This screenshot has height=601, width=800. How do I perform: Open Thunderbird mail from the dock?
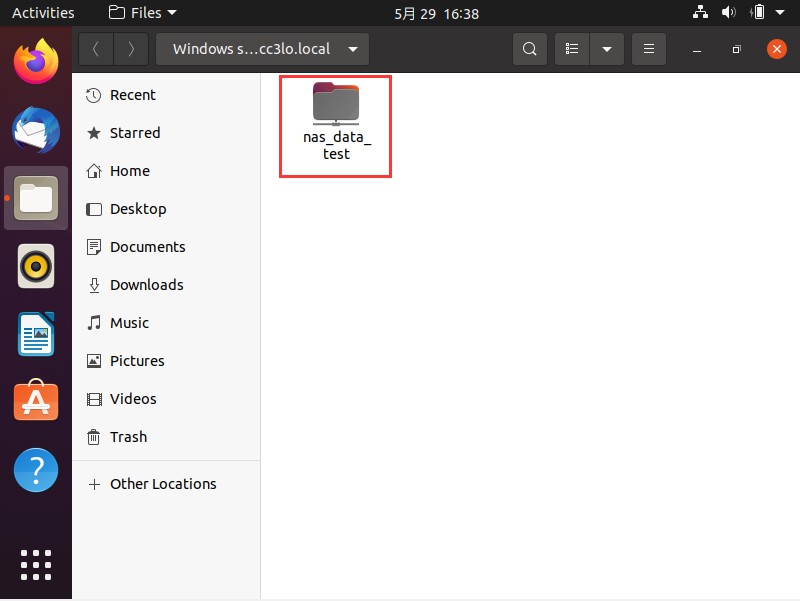pyautogui.click(x=36, y=130)
